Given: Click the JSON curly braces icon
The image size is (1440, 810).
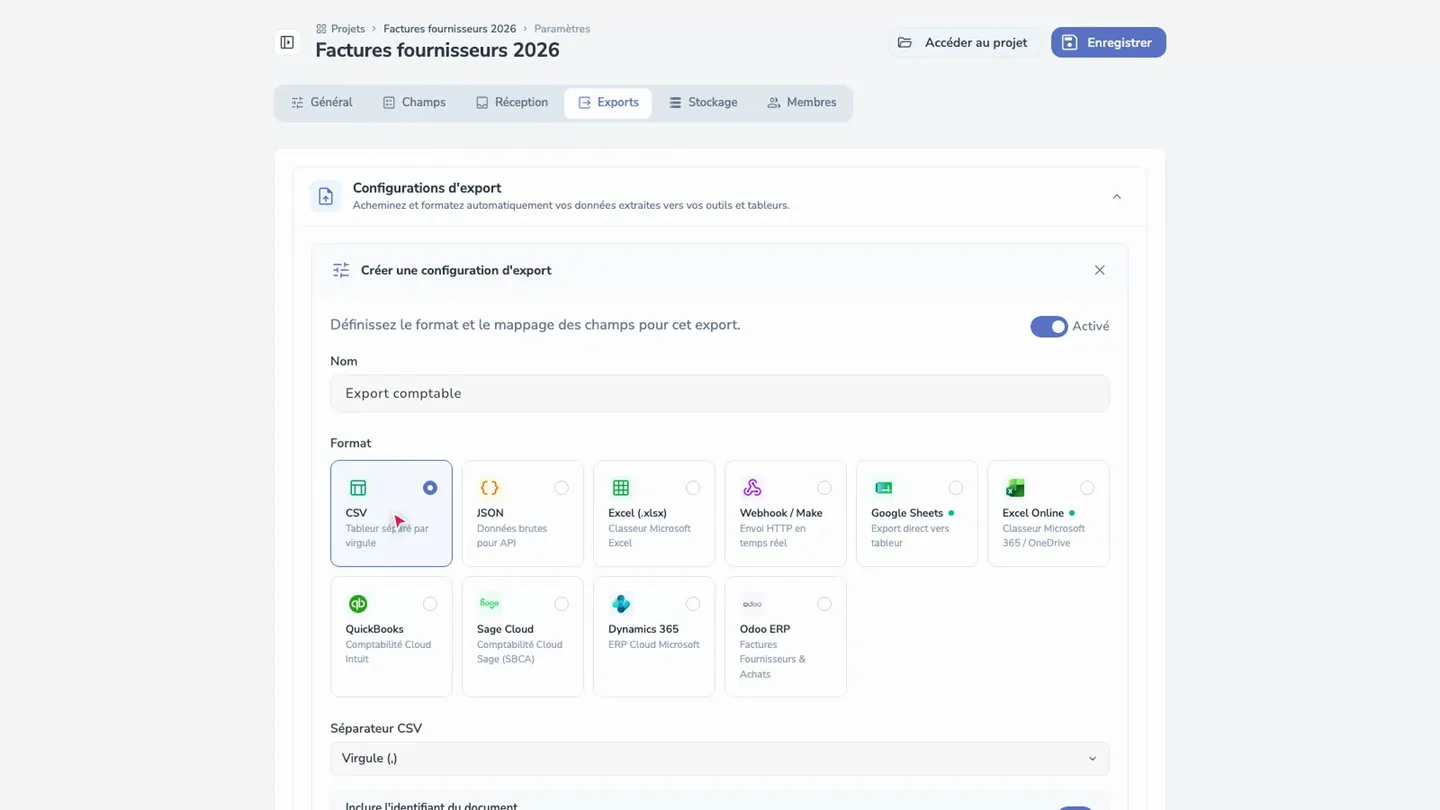Looking at the screenshot, I should (489, 488).
